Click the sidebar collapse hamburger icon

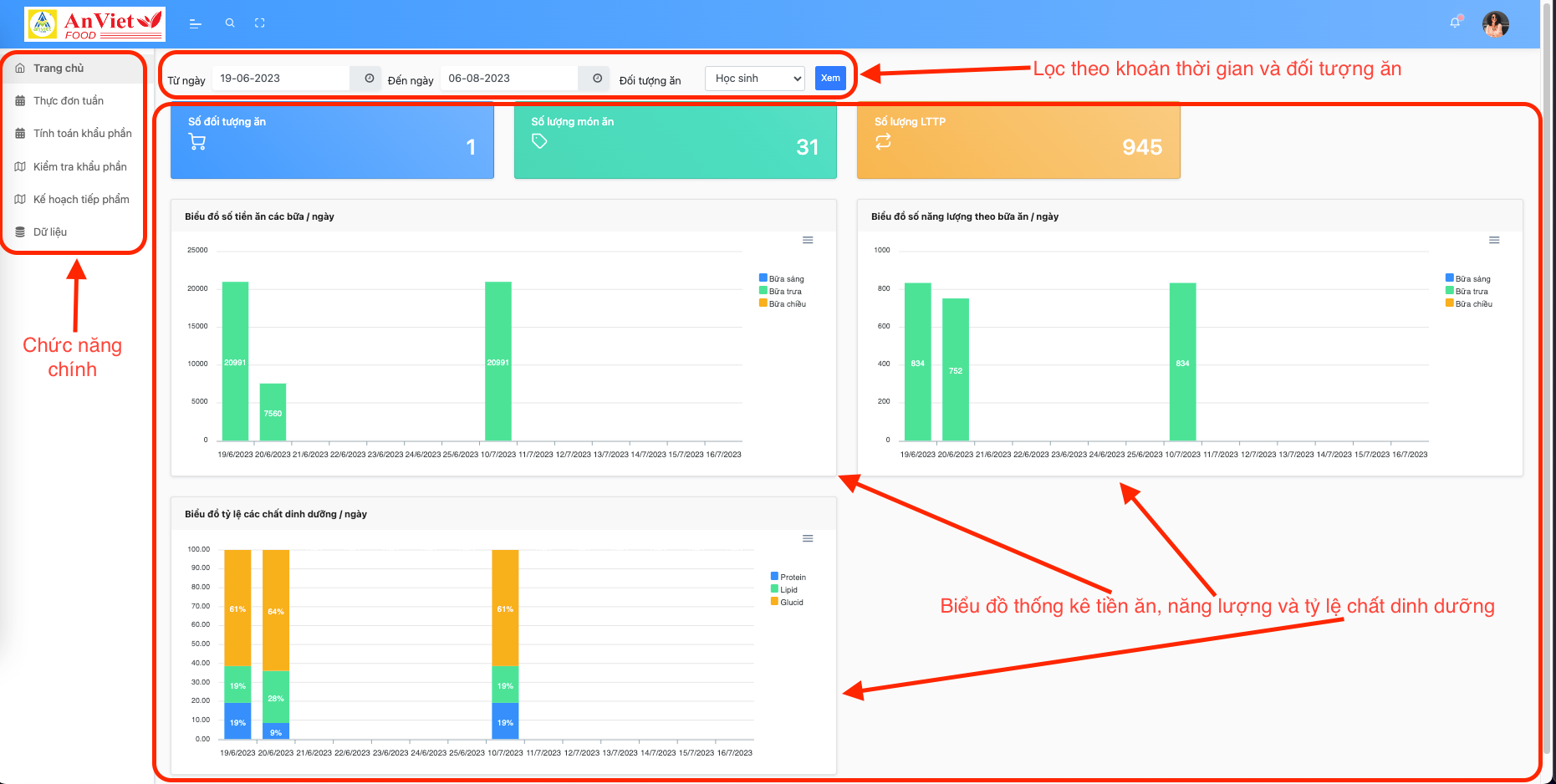point(196,23)
